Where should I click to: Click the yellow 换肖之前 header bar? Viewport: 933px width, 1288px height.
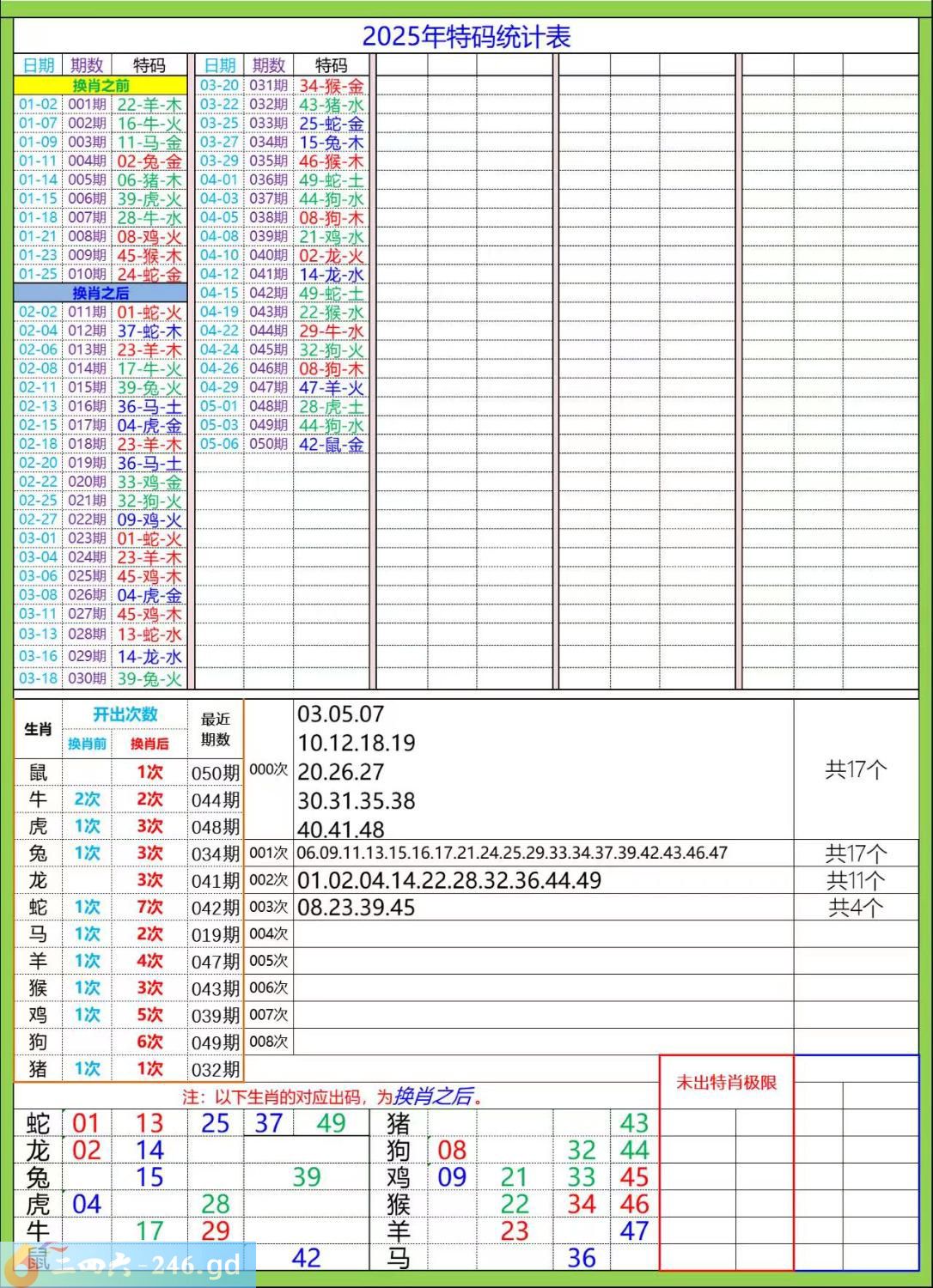(101, 85)
